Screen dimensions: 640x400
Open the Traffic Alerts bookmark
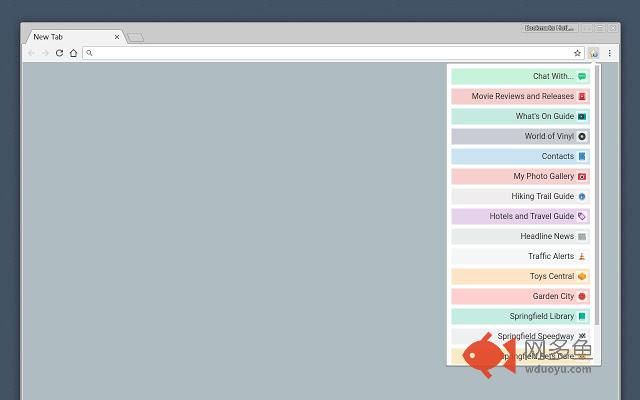tap(520, 256)
